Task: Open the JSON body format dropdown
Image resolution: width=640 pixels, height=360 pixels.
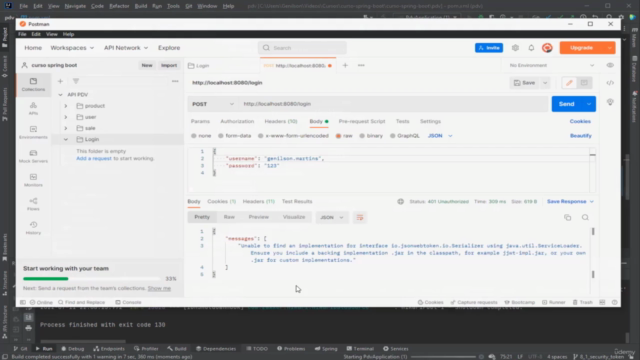Action: click(x=440, y=136)
